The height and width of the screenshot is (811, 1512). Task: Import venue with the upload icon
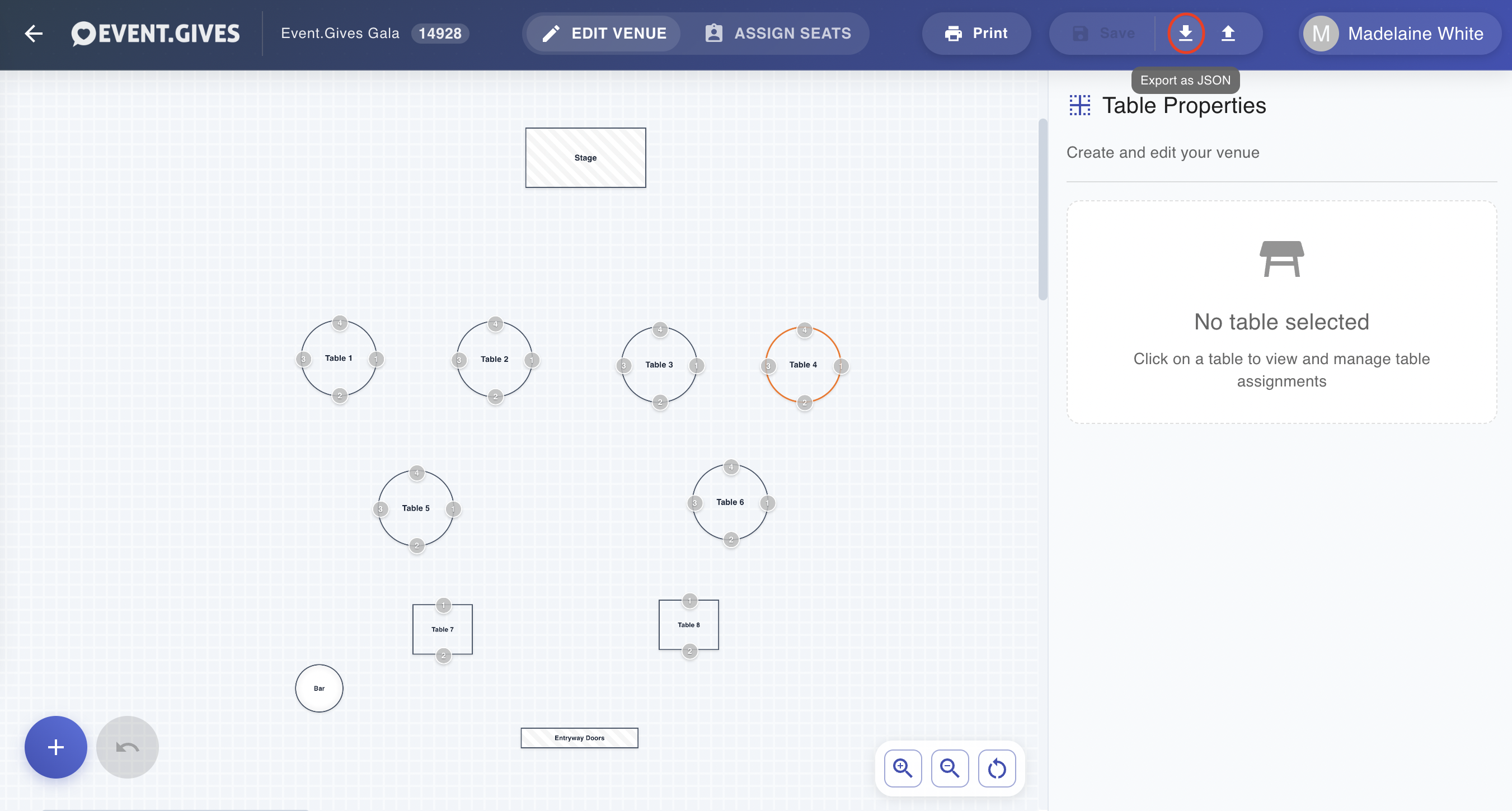pyautogui.click(x=1228, y=34)
